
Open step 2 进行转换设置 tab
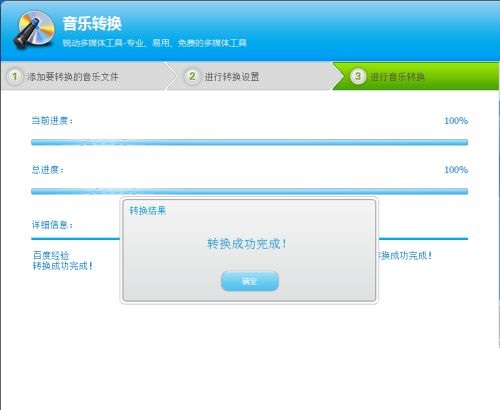[253, 76]
